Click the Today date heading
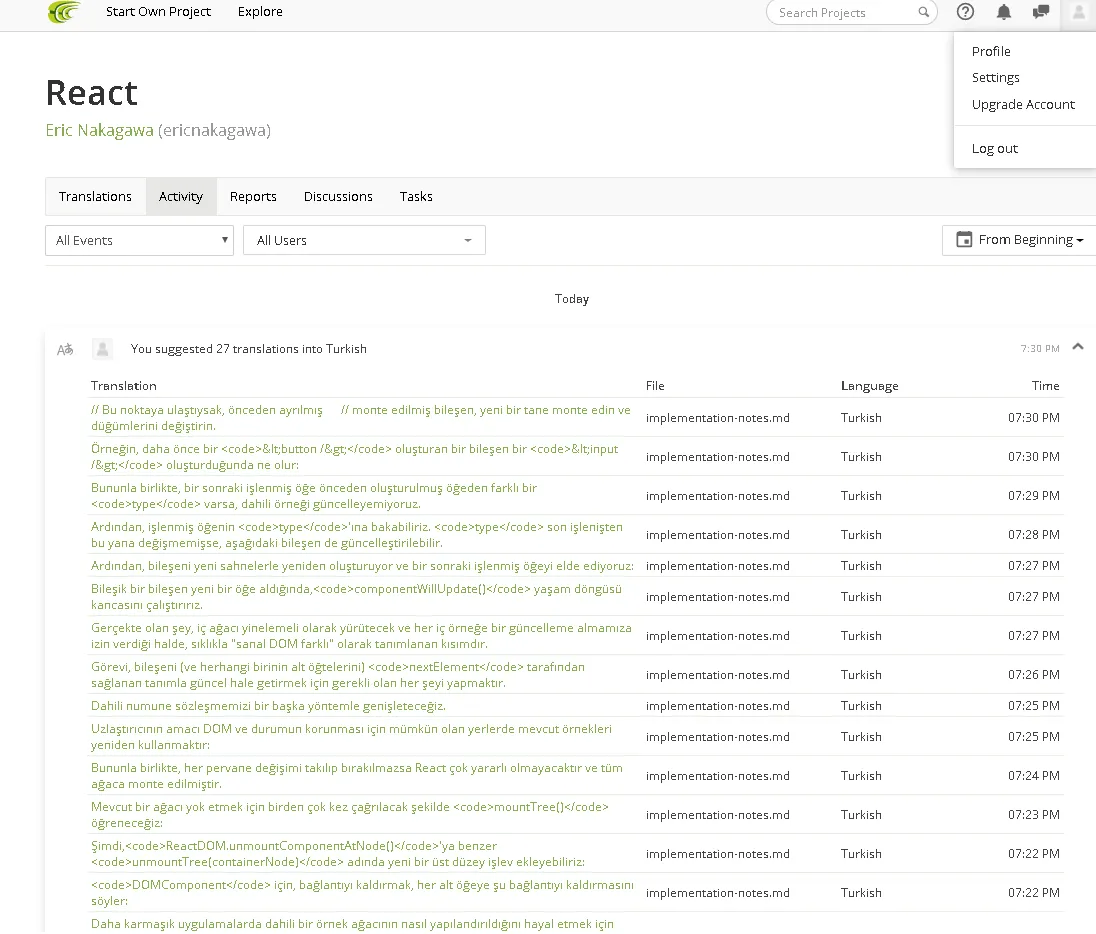Screen dimensions: 1096x934 pyautogui.click(x=572, y=299)
